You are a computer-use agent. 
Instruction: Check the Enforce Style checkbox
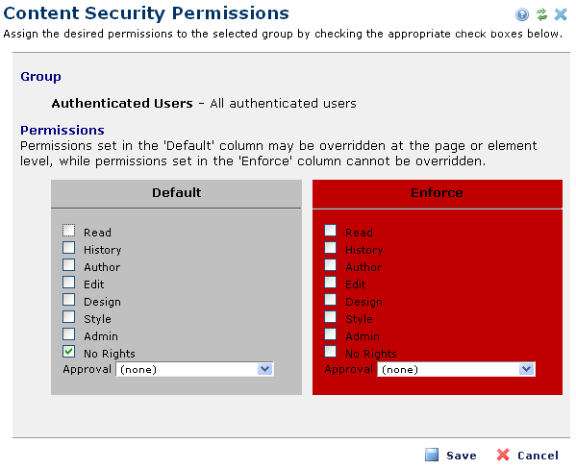click(330, 317)
